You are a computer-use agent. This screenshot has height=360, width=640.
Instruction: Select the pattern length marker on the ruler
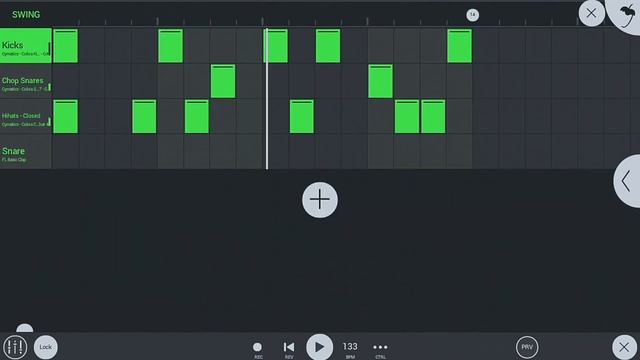point(473,15)
